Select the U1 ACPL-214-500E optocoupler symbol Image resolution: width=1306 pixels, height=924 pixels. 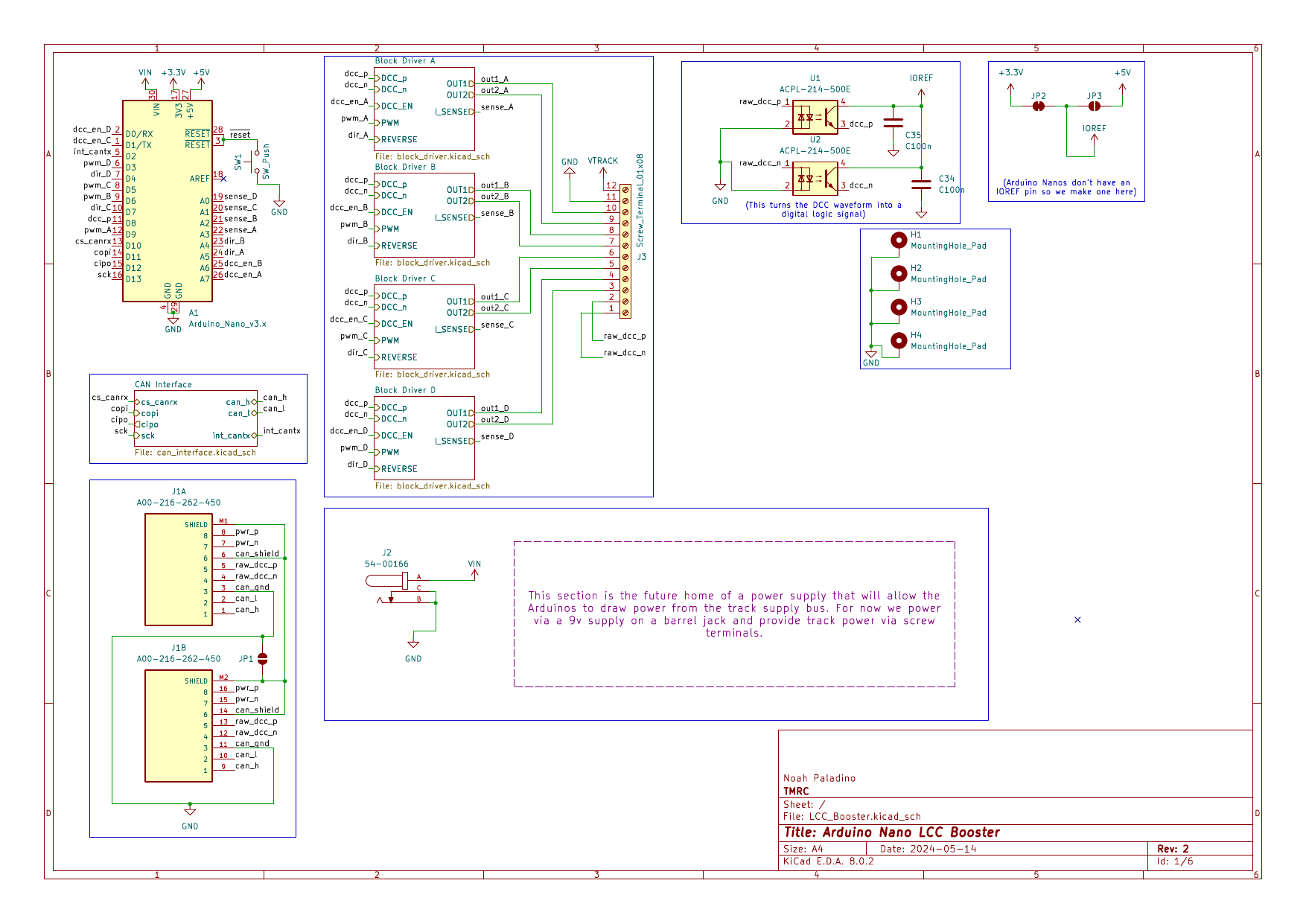pyautogui.click(x=815, y=117)
